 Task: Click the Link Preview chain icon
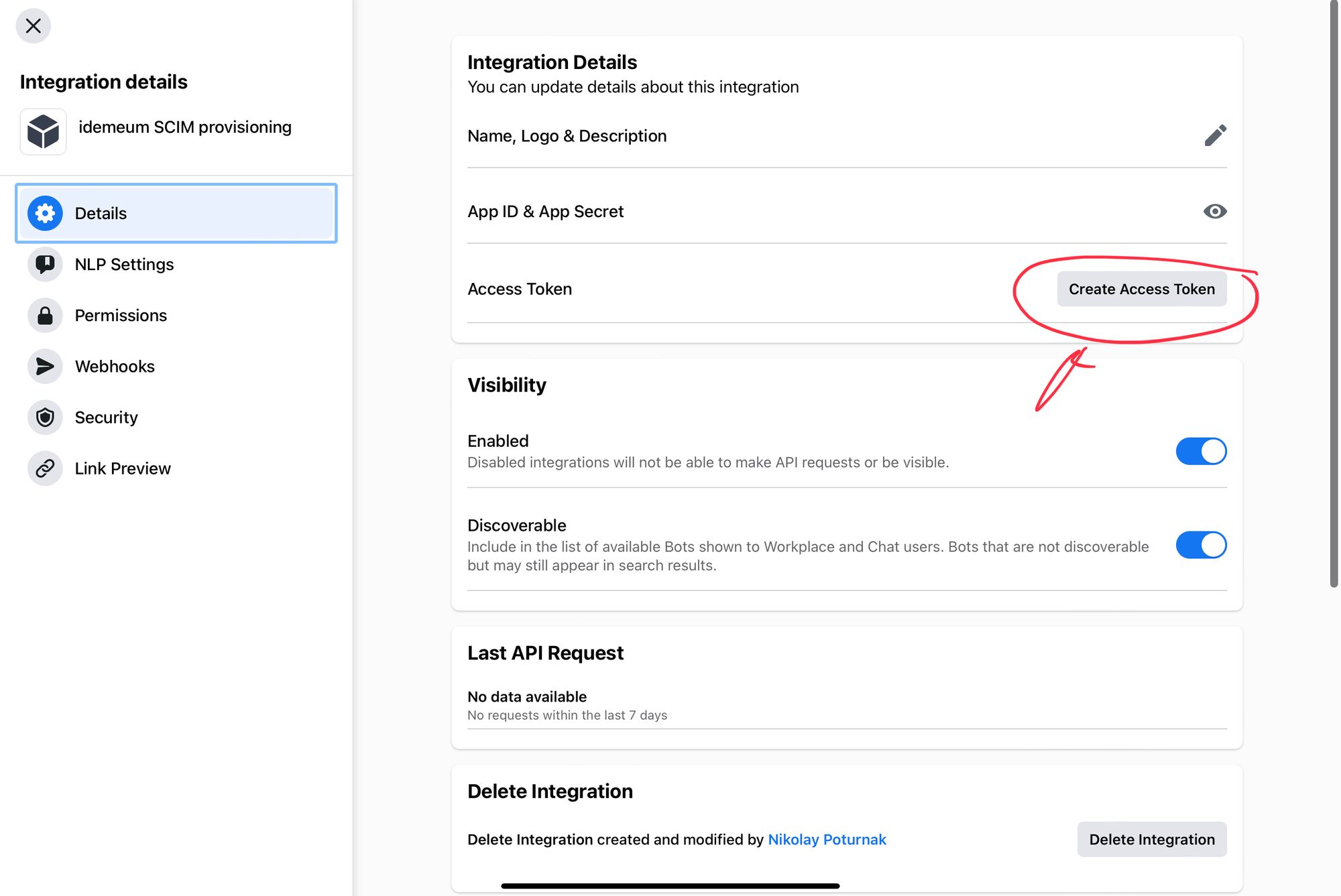pos(45,468)
